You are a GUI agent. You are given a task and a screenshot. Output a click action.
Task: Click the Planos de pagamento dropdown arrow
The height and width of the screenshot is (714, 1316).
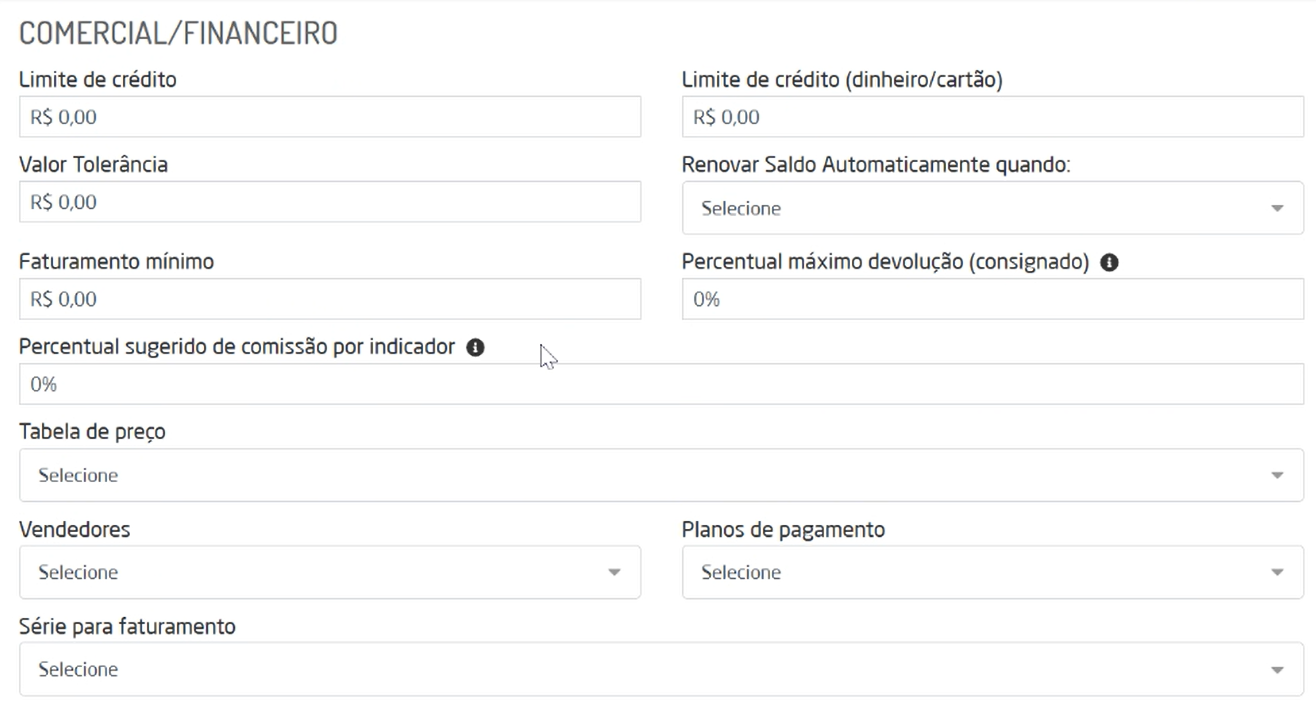(1276, 573)
